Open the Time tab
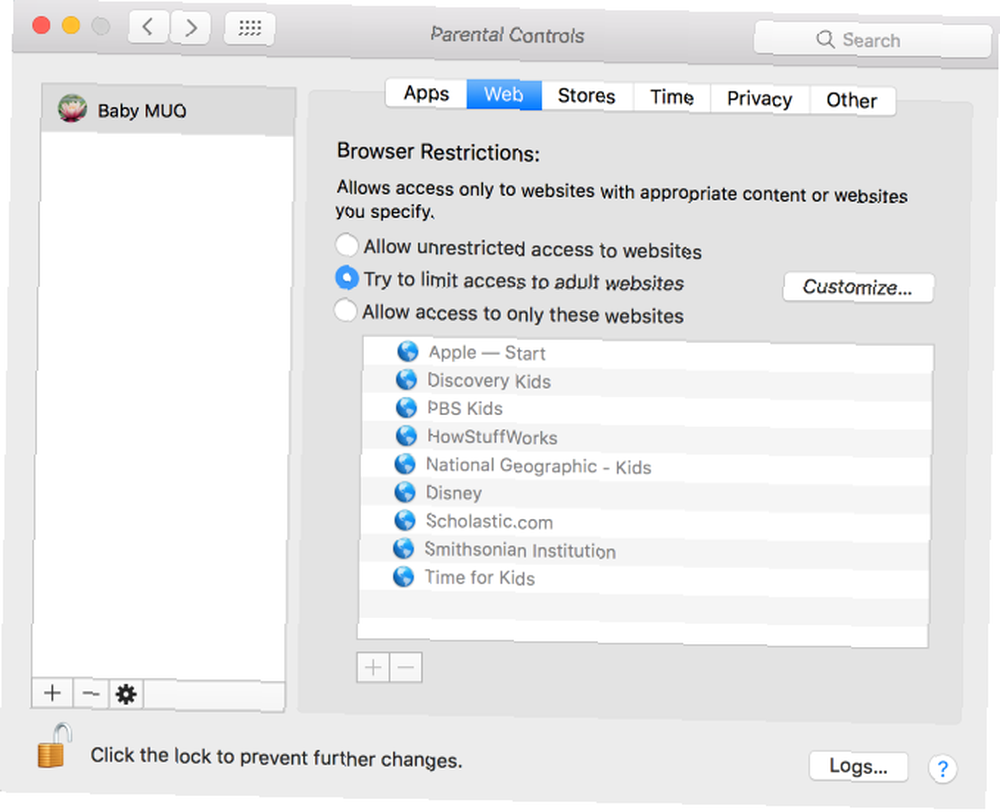Viewport: 1000px width, 812px height. (672, 98)
